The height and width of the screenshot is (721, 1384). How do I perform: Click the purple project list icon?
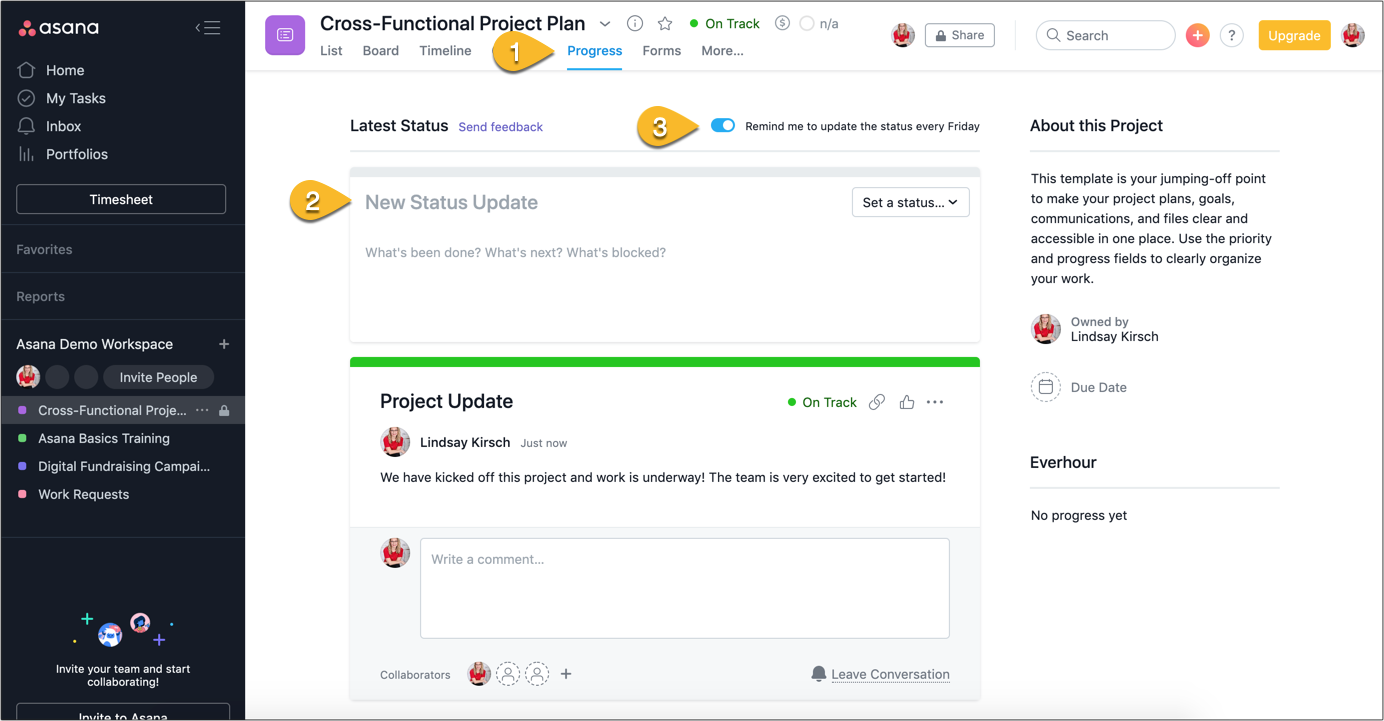(x=285, y=35)
